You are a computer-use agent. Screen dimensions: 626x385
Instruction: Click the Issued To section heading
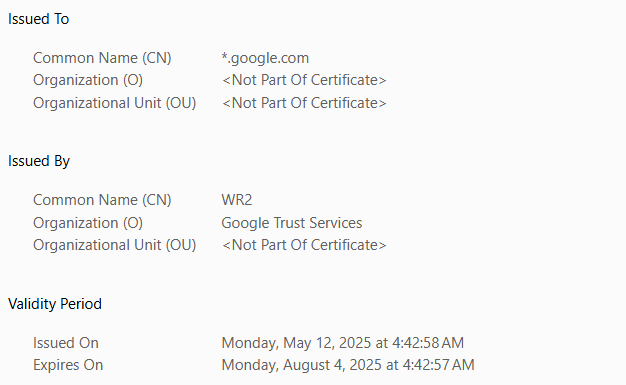pos(38,19)
